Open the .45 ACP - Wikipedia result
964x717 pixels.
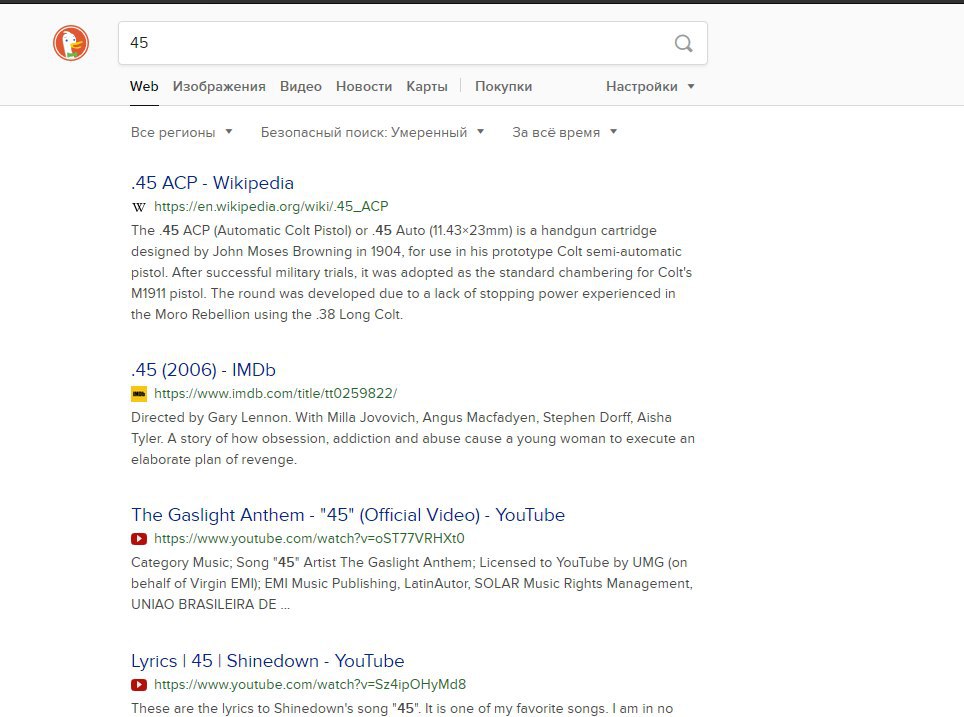pos(213,183)
